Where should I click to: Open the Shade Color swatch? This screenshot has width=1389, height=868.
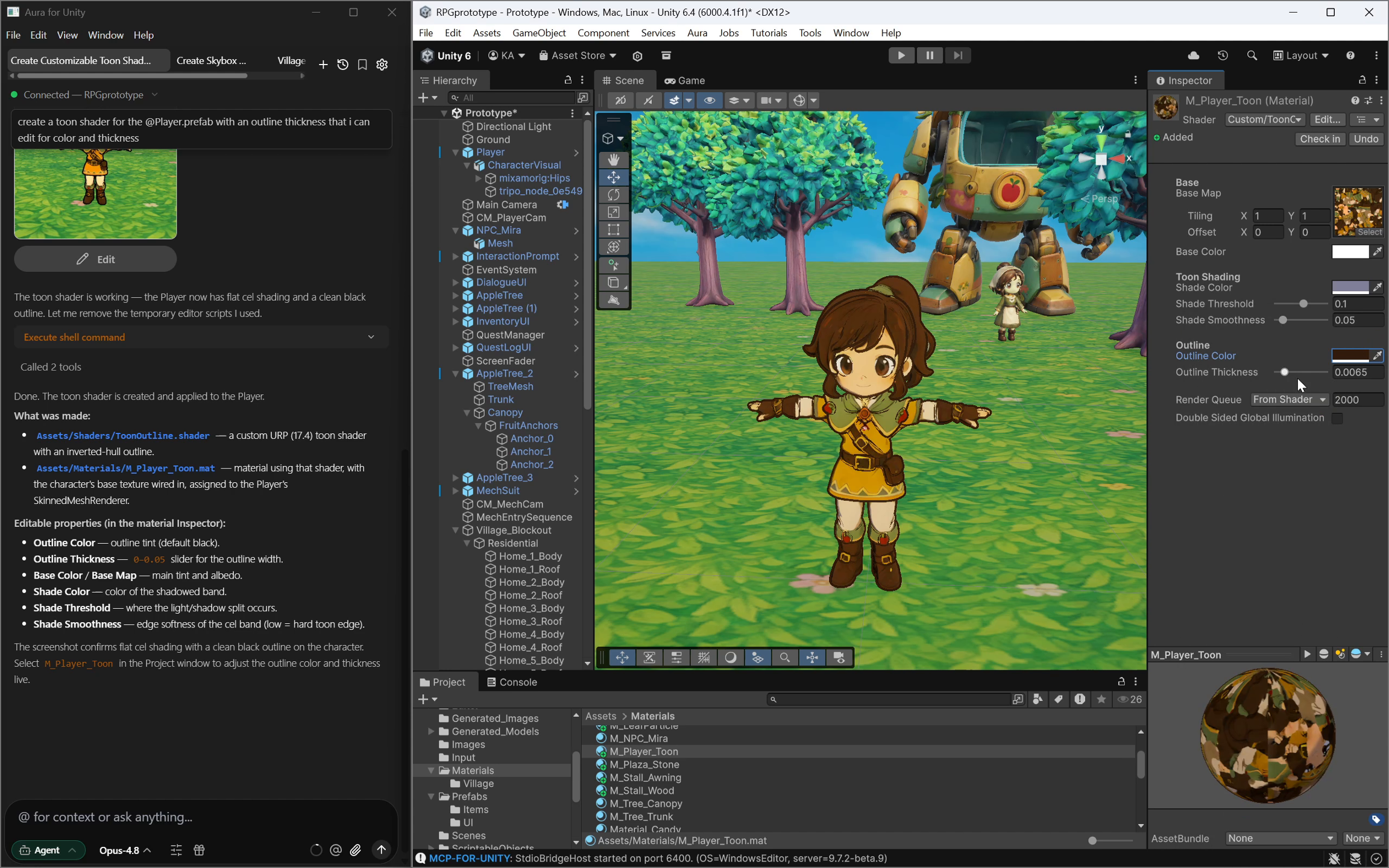1350,288
